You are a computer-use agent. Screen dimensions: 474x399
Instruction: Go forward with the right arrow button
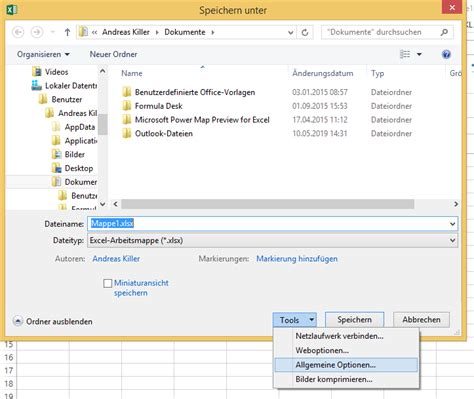pyautogui.click(x=37, y=32)
